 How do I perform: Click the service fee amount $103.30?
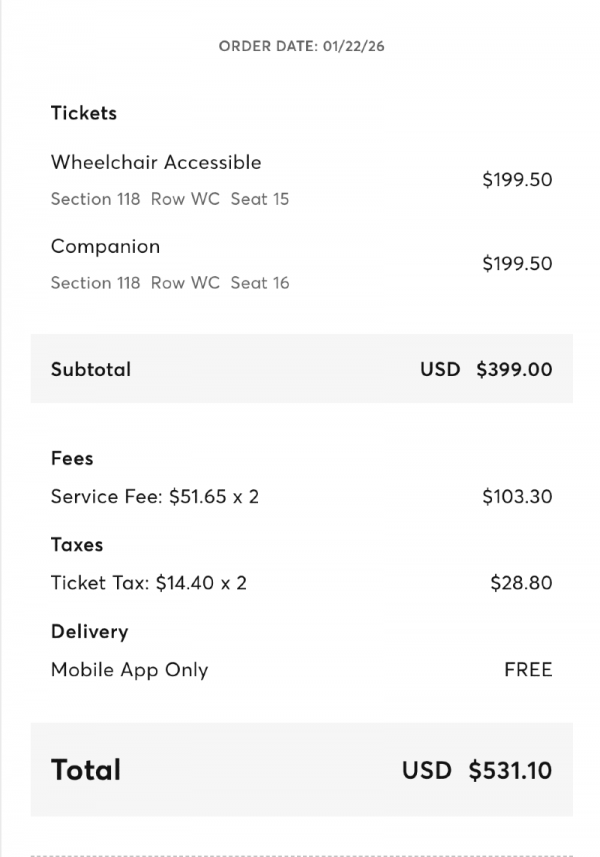(517, 496)
